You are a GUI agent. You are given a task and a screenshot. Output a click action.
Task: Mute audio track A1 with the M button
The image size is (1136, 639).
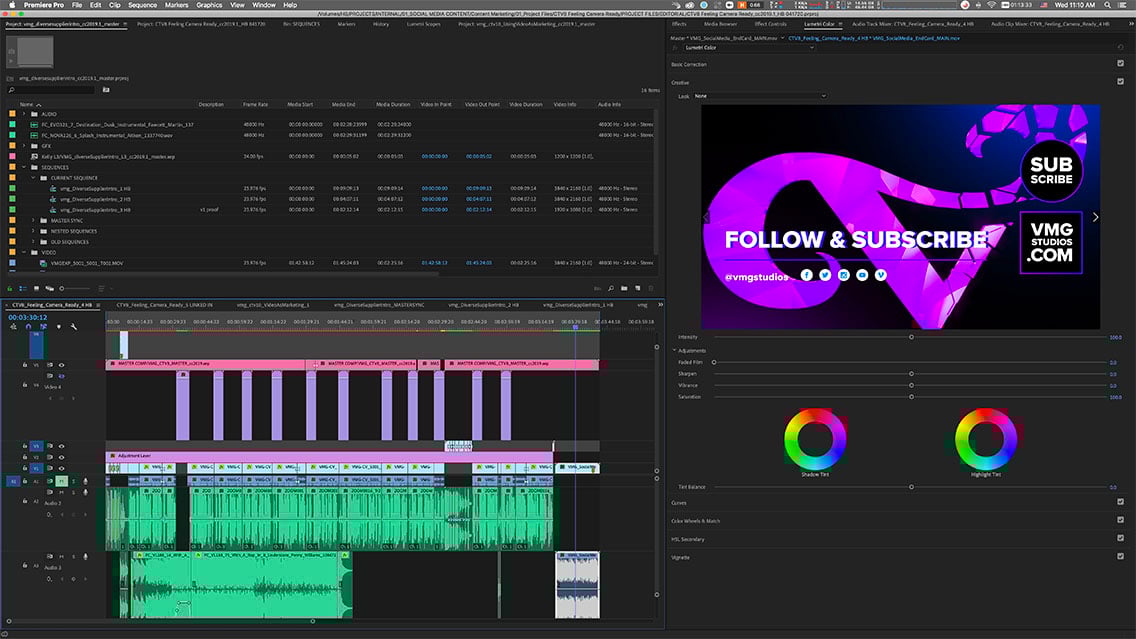coord(60,481)
